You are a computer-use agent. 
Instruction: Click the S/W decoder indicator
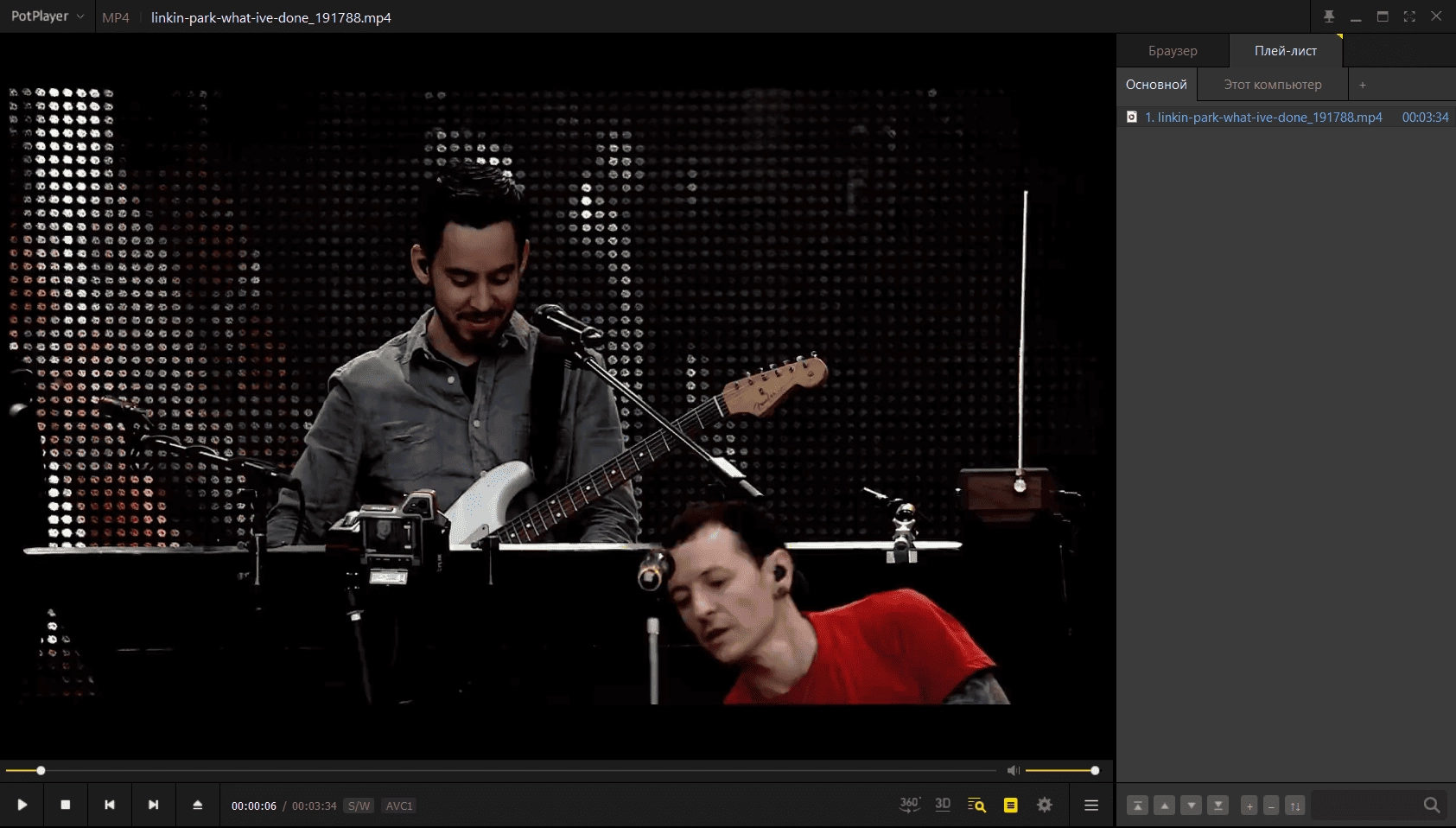[359, 806]
